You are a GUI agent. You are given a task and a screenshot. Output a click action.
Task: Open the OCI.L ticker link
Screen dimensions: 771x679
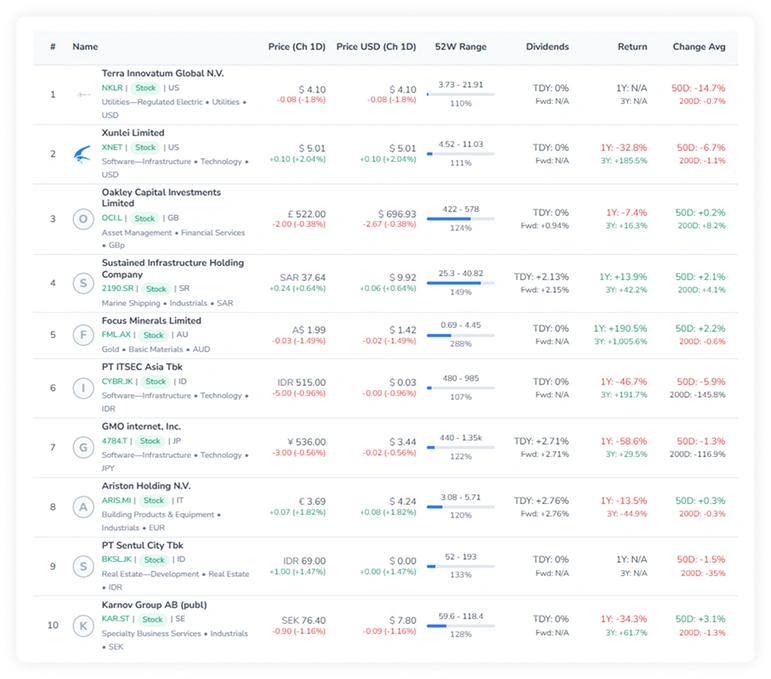coord(112,218)
